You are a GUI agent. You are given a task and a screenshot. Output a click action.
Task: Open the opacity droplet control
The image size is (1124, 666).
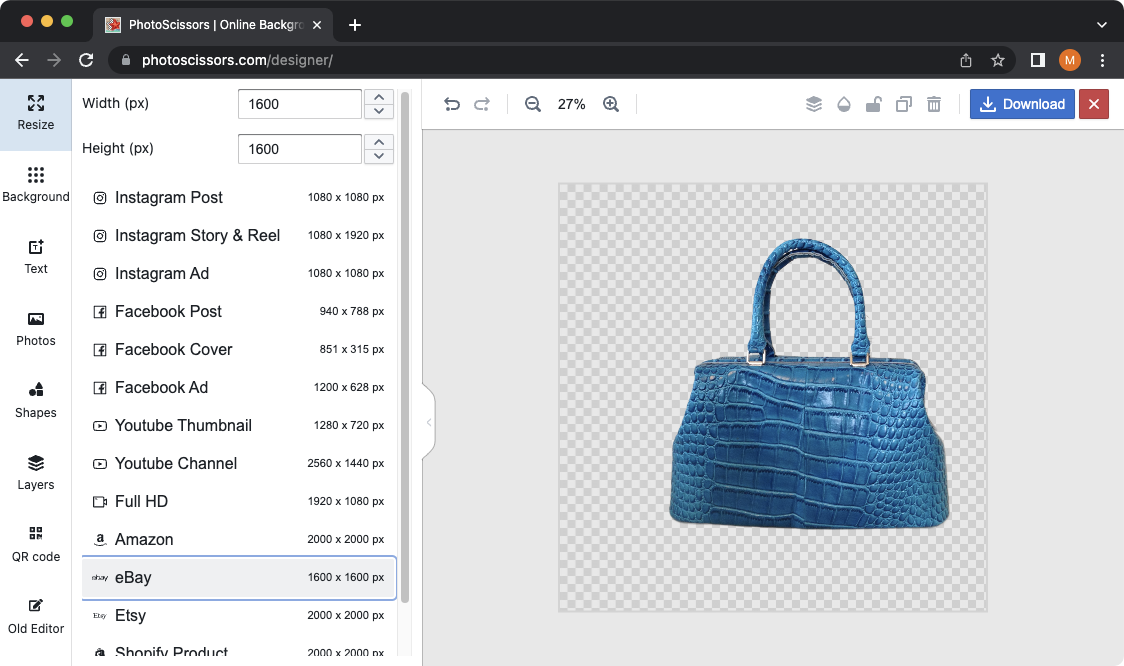coord(843,103)
